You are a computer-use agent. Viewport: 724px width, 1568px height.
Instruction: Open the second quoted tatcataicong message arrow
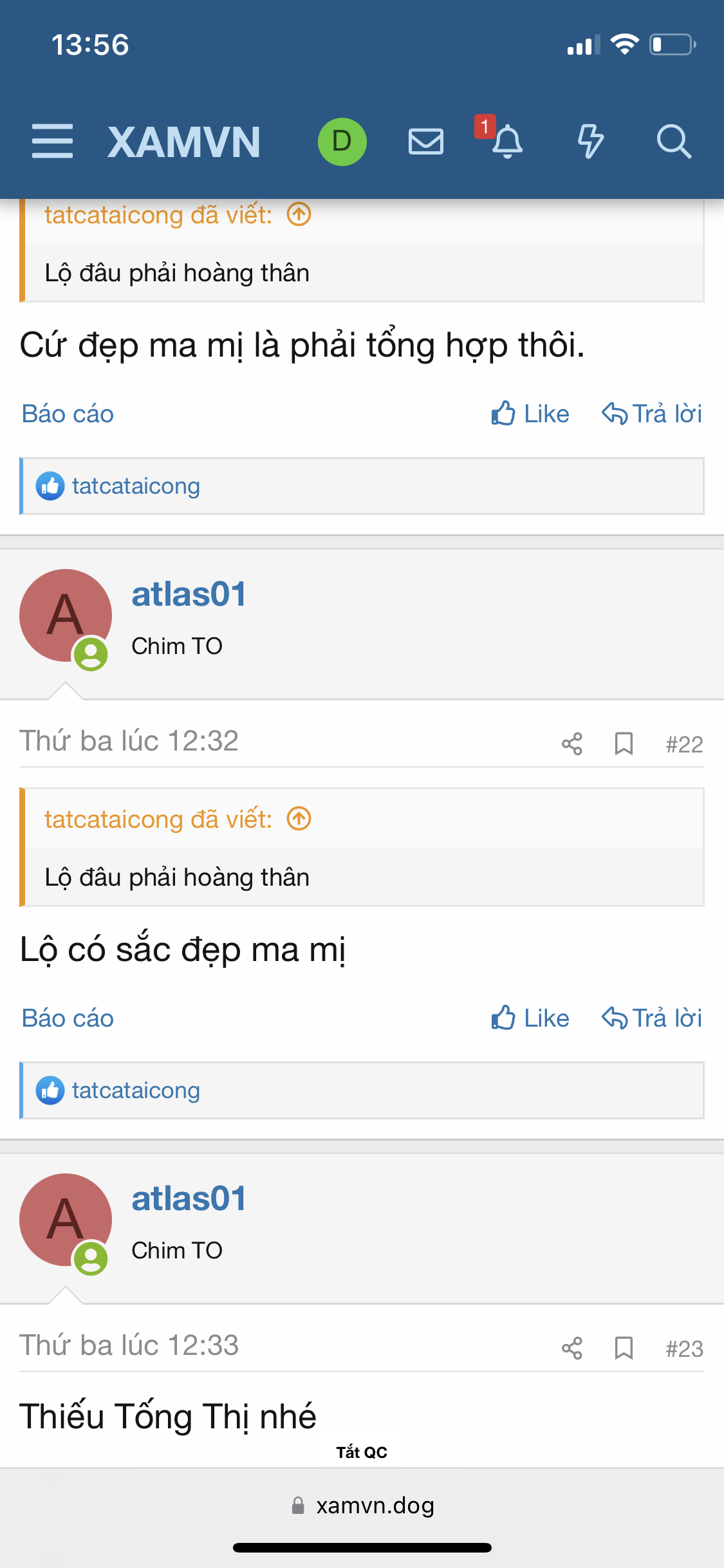[x=298, y=819]
